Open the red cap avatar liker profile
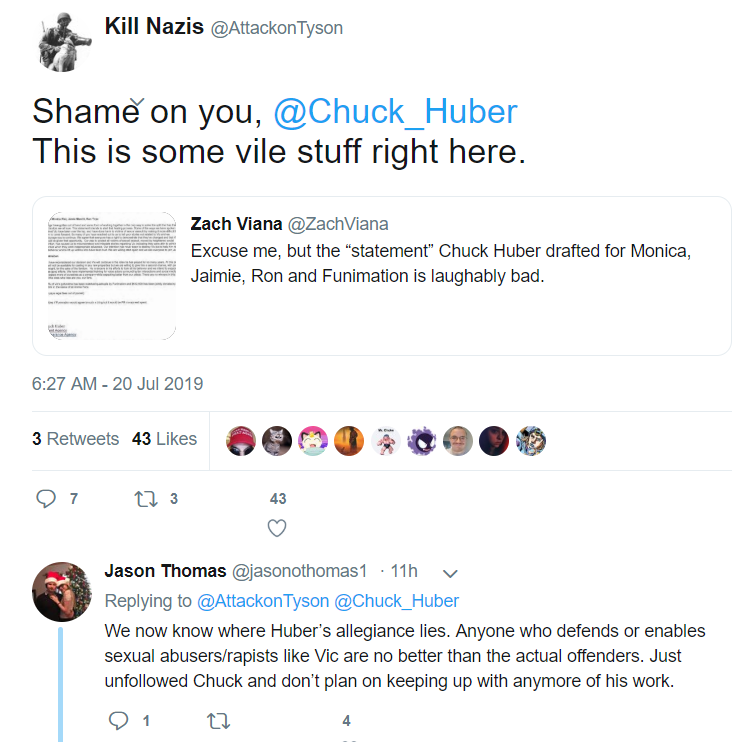The width and height of the screenshot is (741, 742). pyautogui.click(x=241, y=441)
